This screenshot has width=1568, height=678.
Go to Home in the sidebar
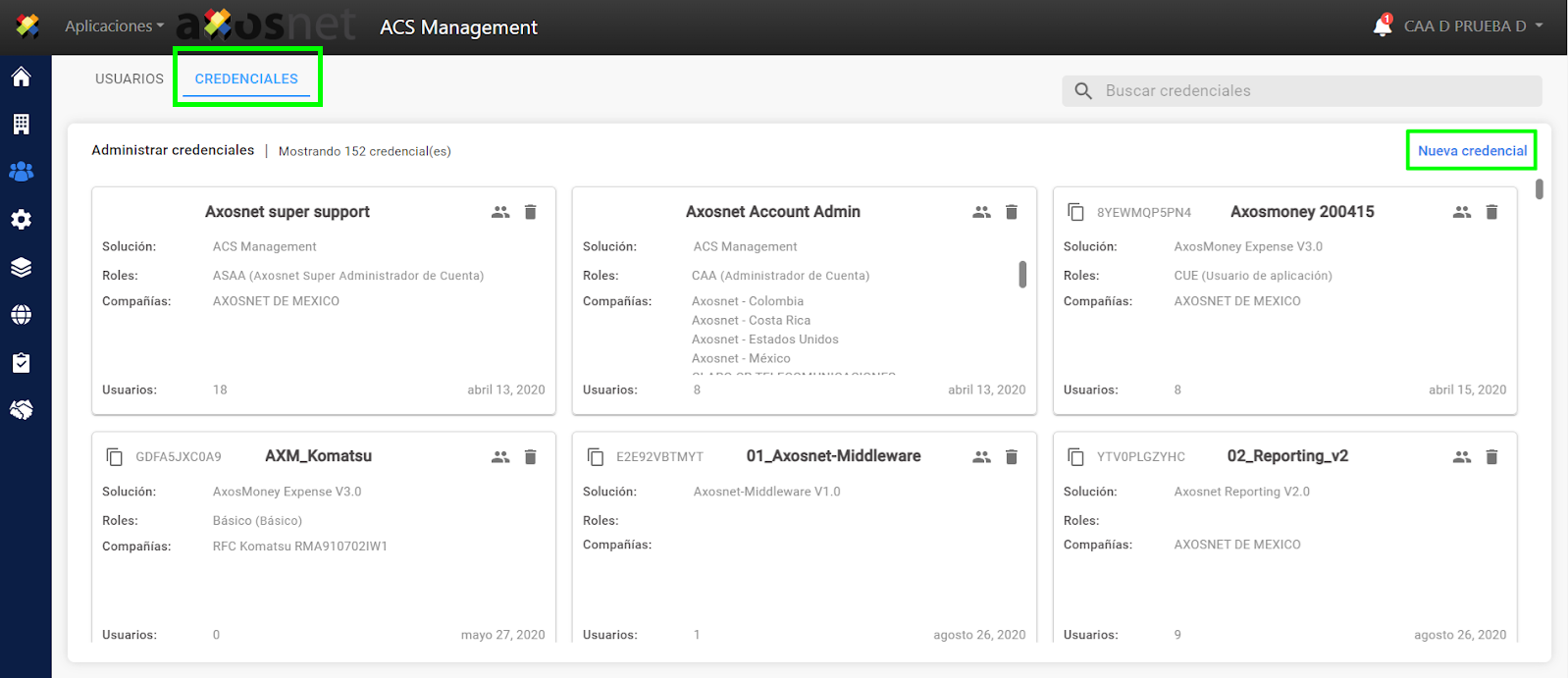point(21,77)
